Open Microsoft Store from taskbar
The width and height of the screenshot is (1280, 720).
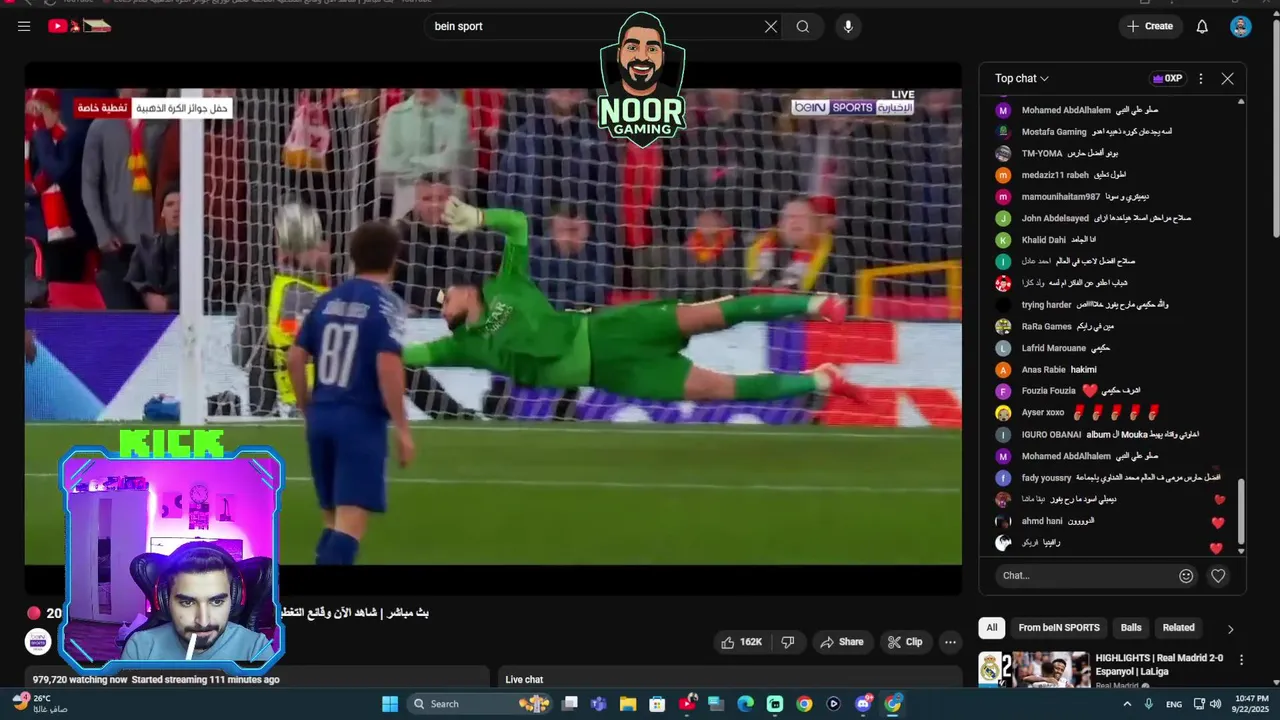point(657,704)
